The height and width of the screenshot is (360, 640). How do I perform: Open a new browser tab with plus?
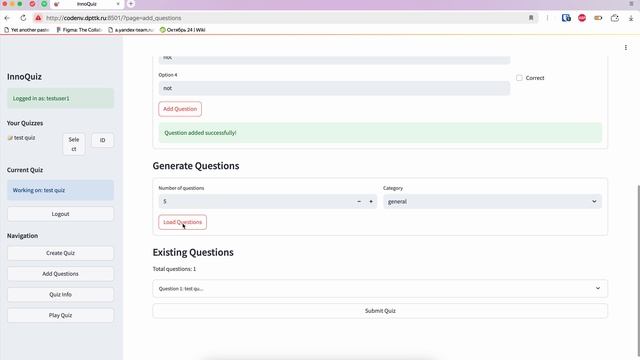tap(131, 4)
